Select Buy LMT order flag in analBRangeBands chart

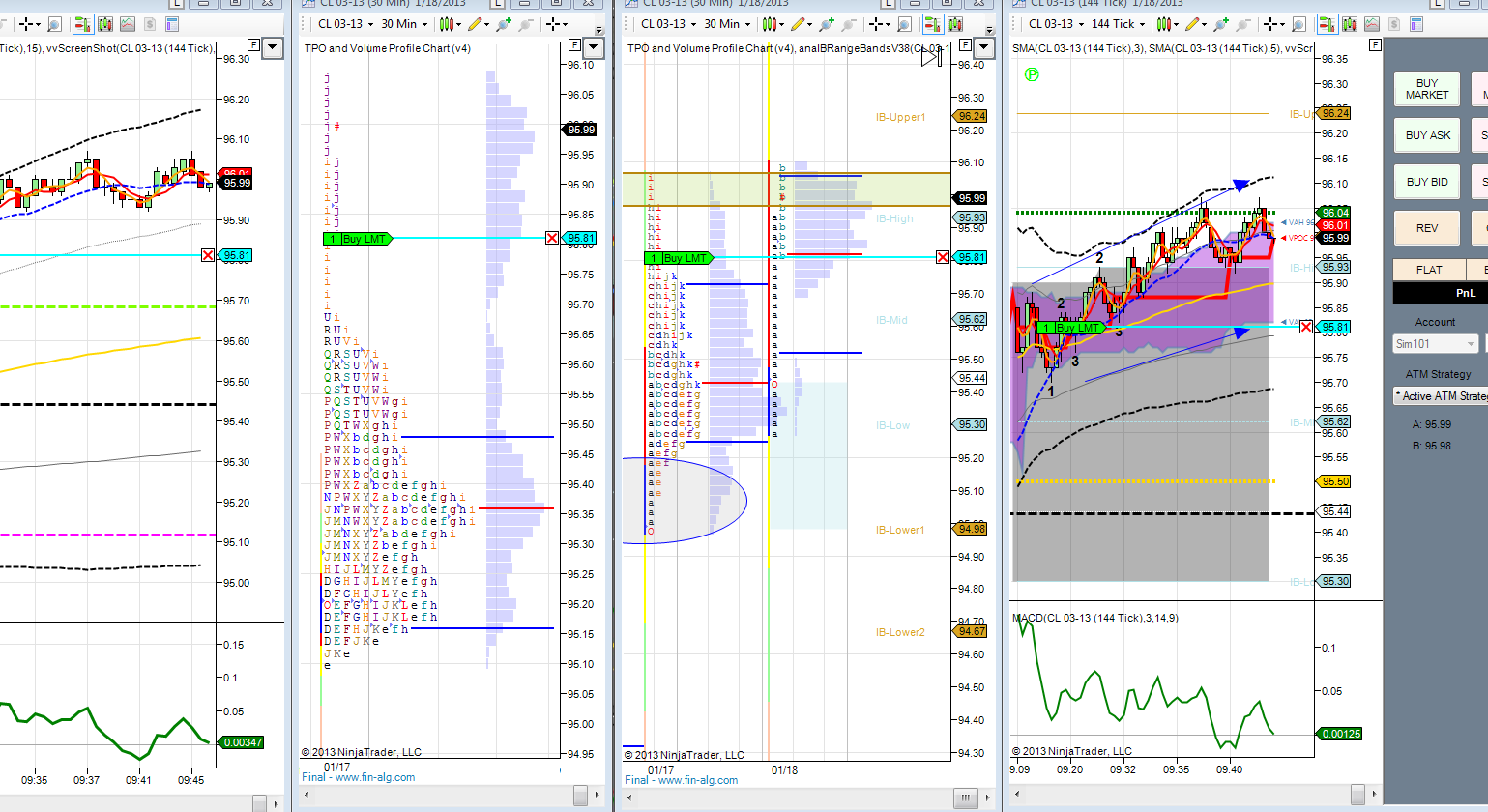click(679, 258)
